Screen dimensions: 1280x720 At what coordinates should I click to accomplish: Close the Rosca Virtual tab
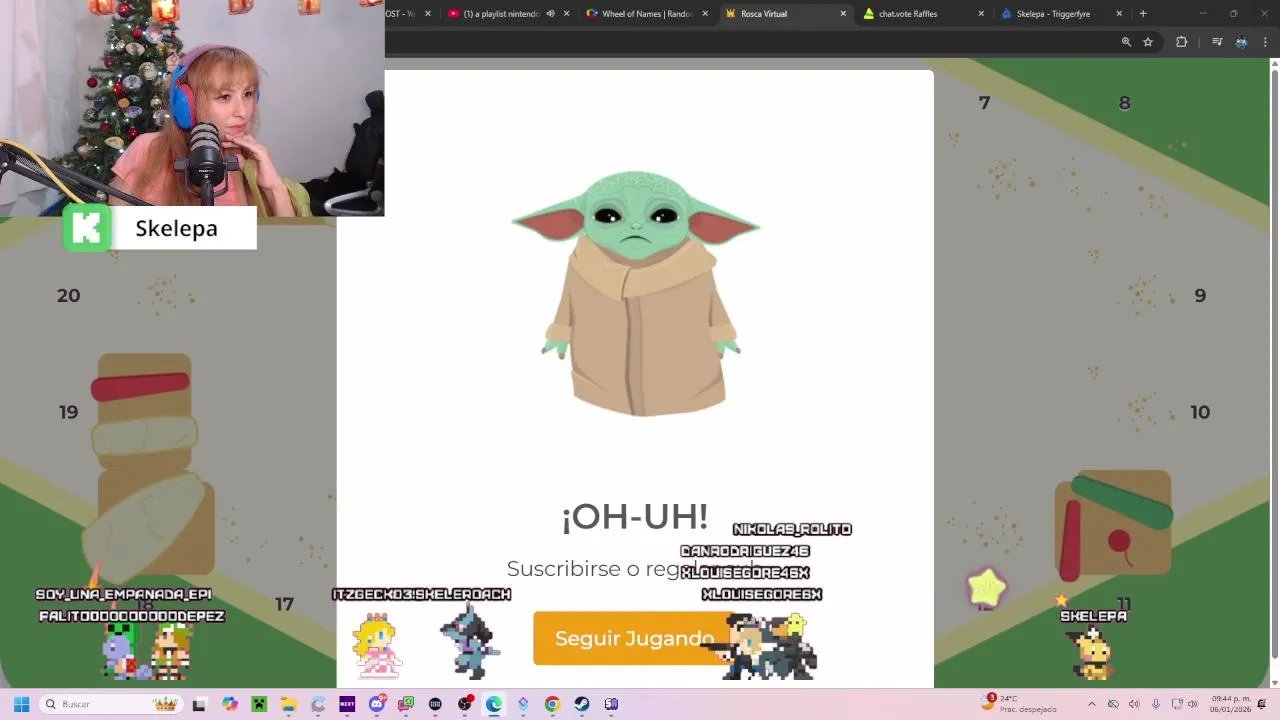843,14
